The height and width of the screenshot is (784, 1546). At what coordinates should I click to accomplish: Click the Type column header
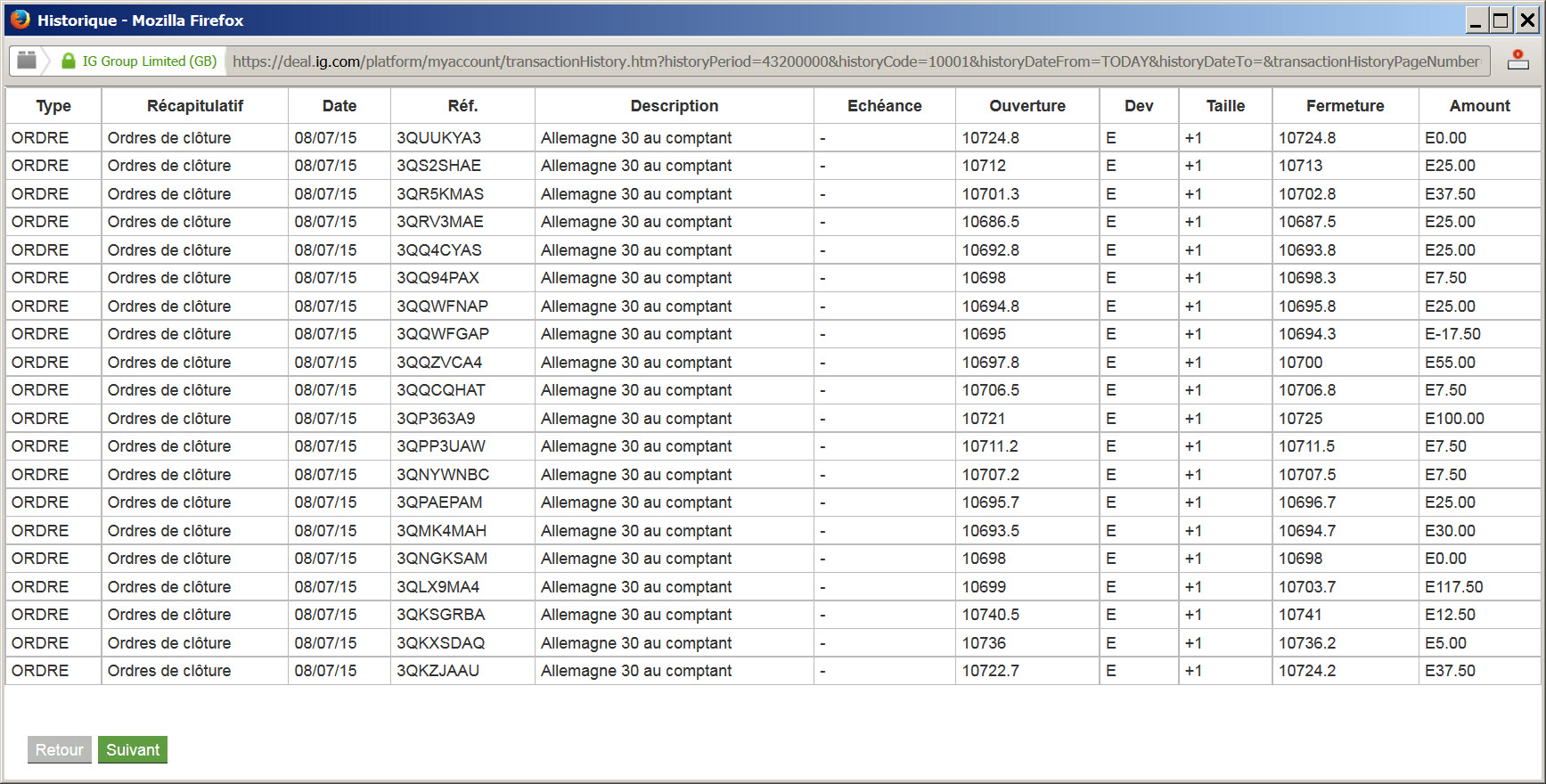coord(53,106)
